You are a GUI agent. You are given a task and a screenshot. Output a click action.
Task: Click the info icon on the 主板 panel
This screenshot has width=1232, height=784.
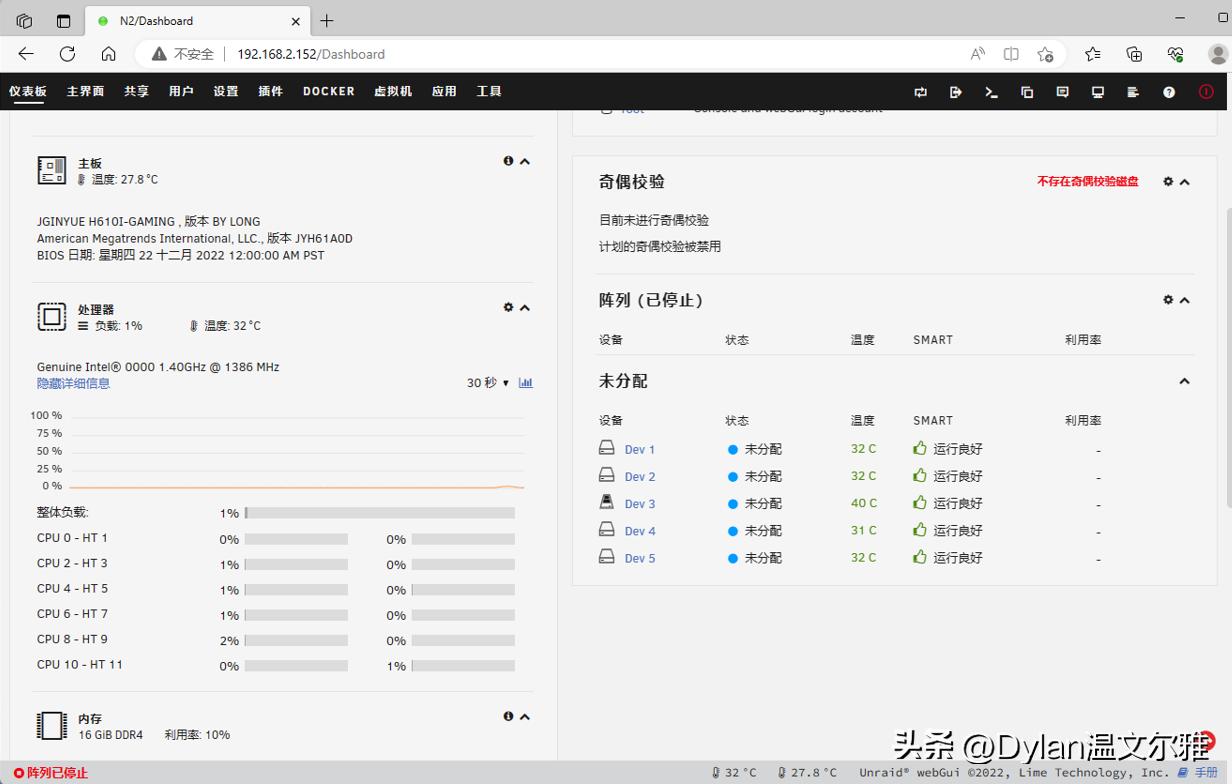[508, 160]
